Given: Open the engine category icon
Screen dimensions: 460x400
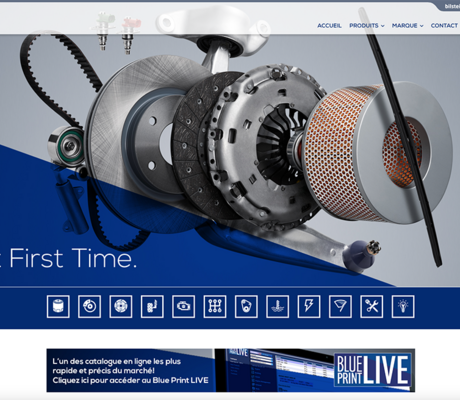Looking at the screenshot, I should [x=184, y=306].
